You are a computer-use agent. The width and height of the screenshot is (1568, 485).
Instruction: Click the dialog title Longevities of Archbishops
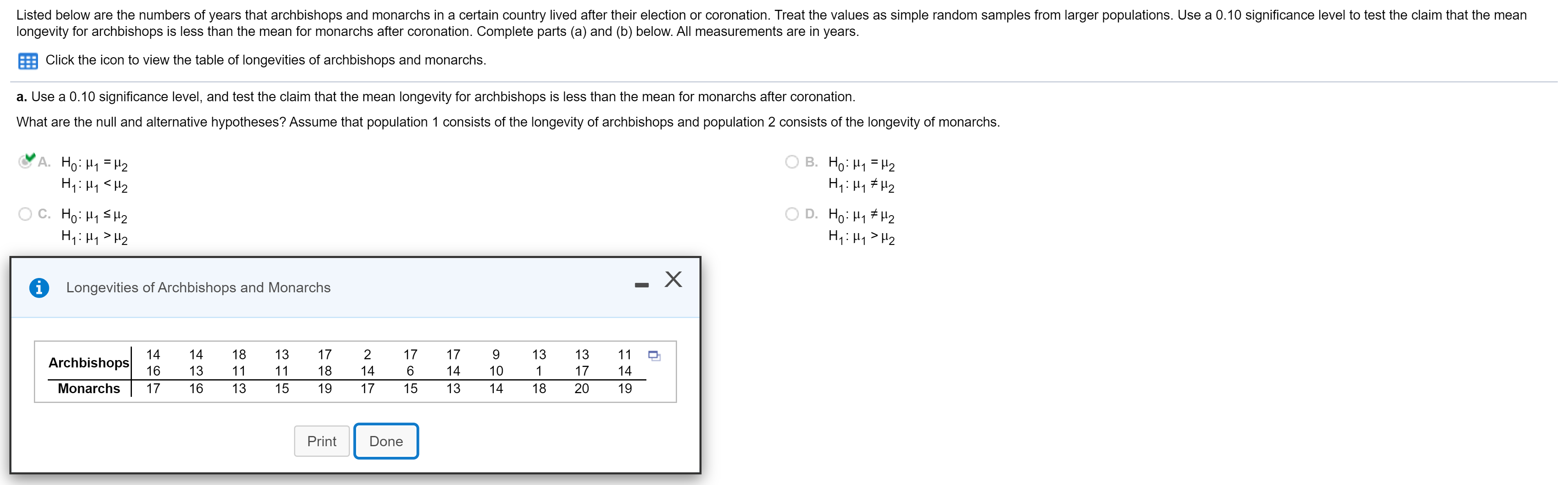tap(197, 287)
